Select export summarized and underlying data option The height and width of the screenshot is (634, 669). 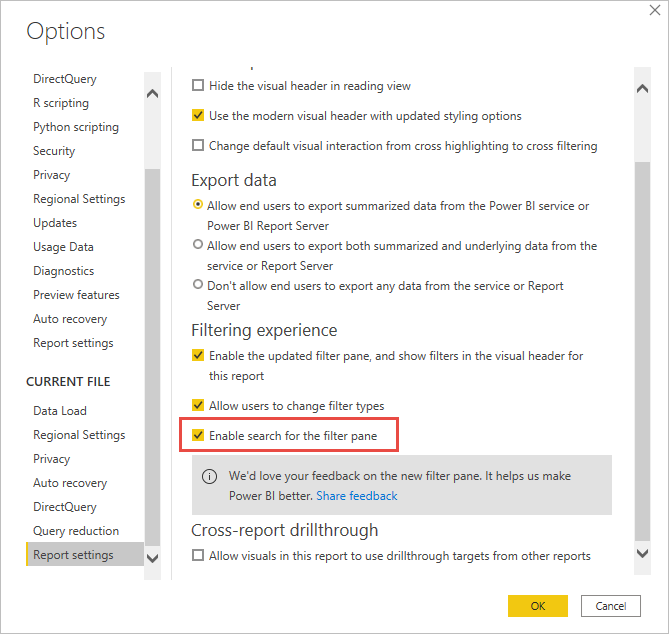198,244
